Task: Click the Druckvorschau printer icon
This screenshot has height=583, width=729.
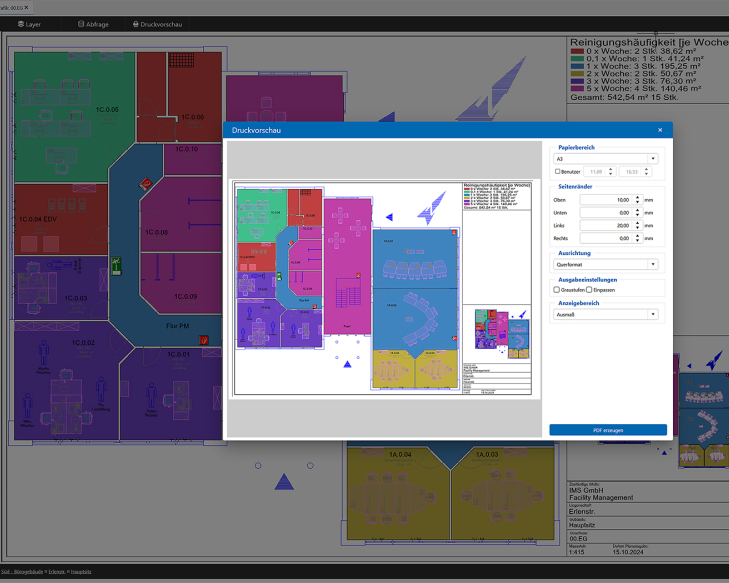Action: tap(136, 23)
